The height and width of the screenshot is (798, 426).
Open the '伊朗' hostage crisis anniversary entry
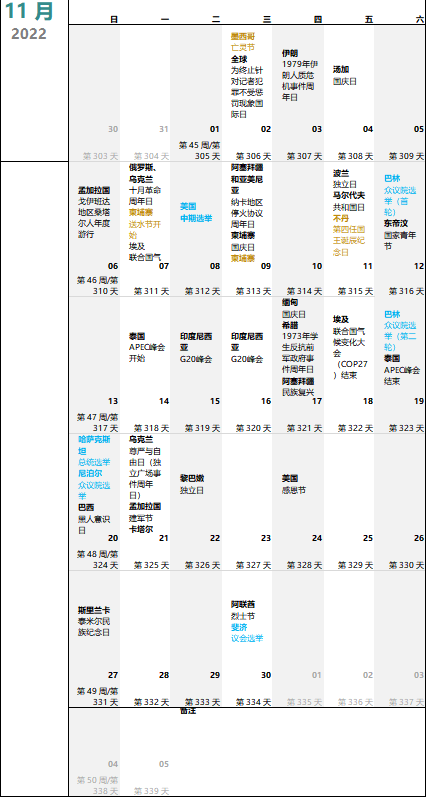300,75
